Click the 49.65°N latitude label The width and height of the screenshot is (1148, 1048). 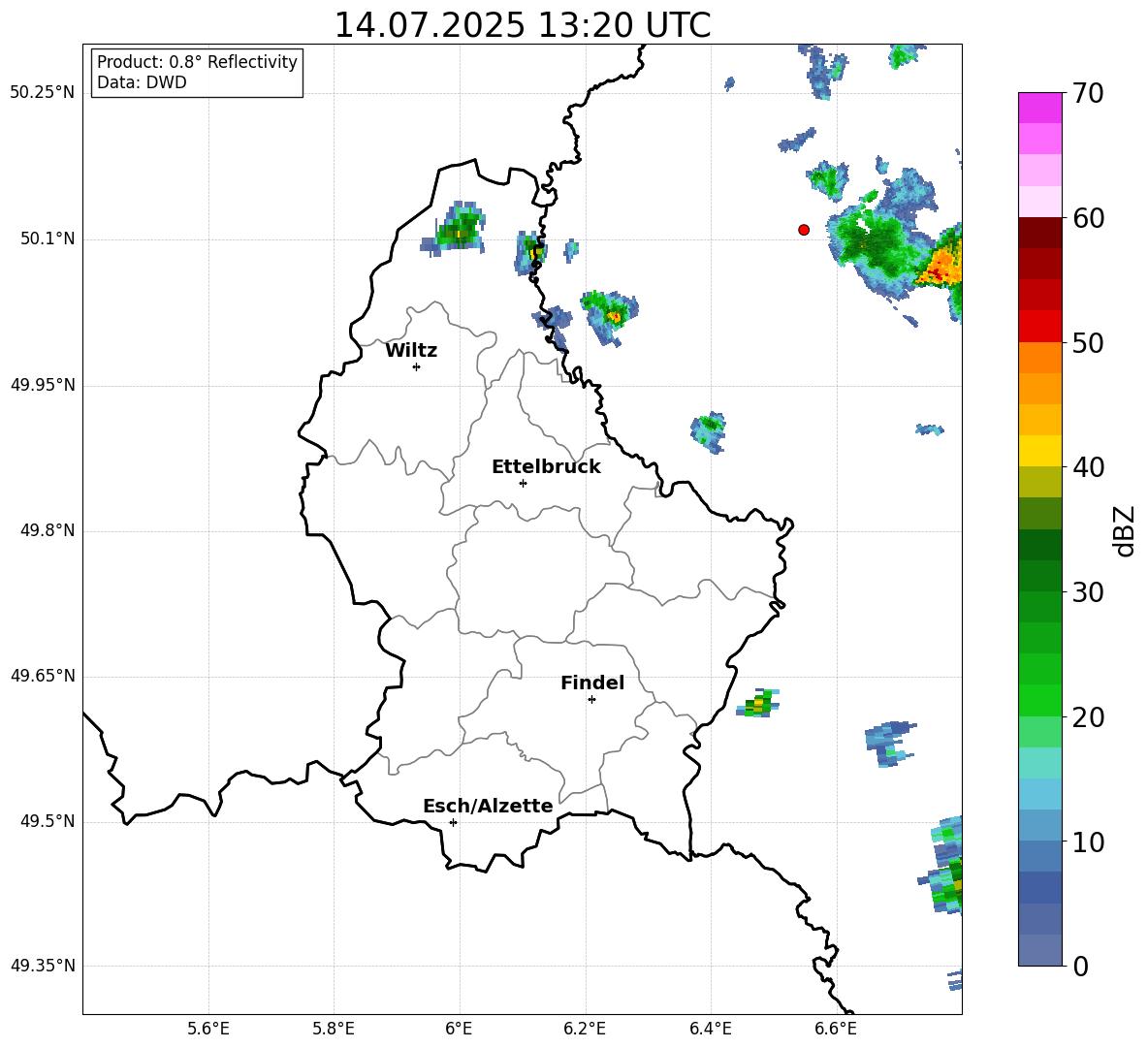pos(42,675)
